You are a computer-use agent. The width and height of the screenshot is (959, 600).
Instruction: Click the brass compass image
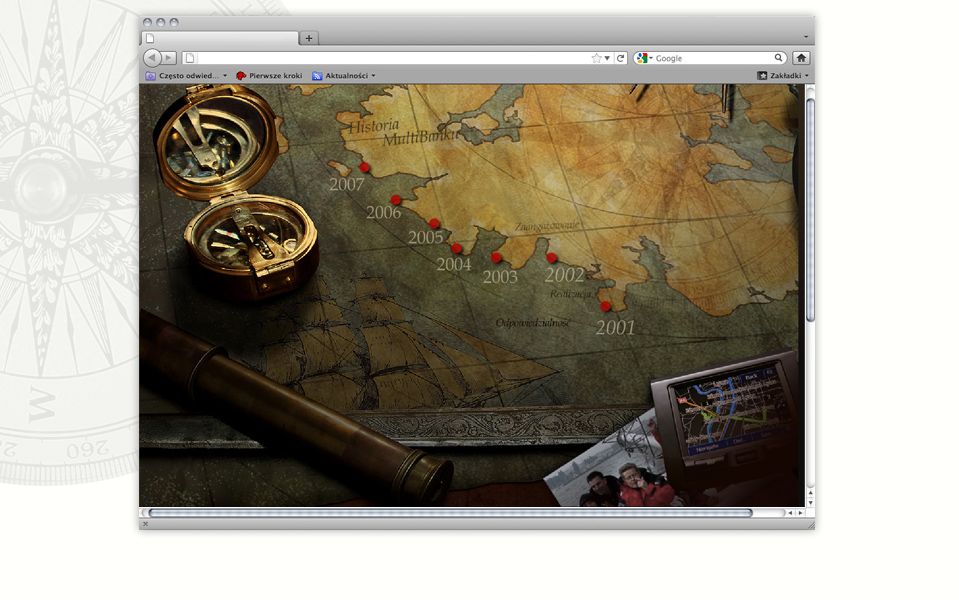click(235, 193)
